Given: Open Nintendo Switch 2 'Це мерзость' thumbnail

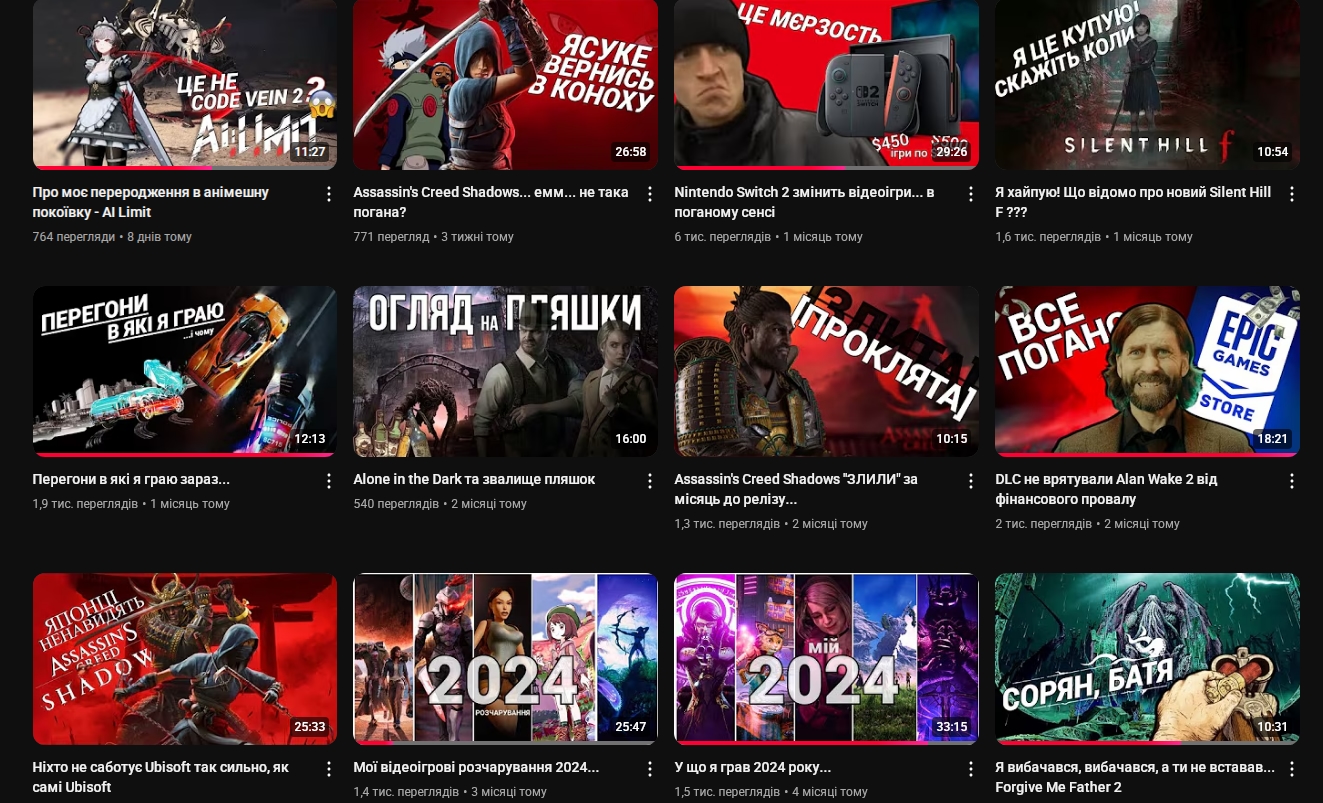Looking at the screenshot, I should (826, 85).
